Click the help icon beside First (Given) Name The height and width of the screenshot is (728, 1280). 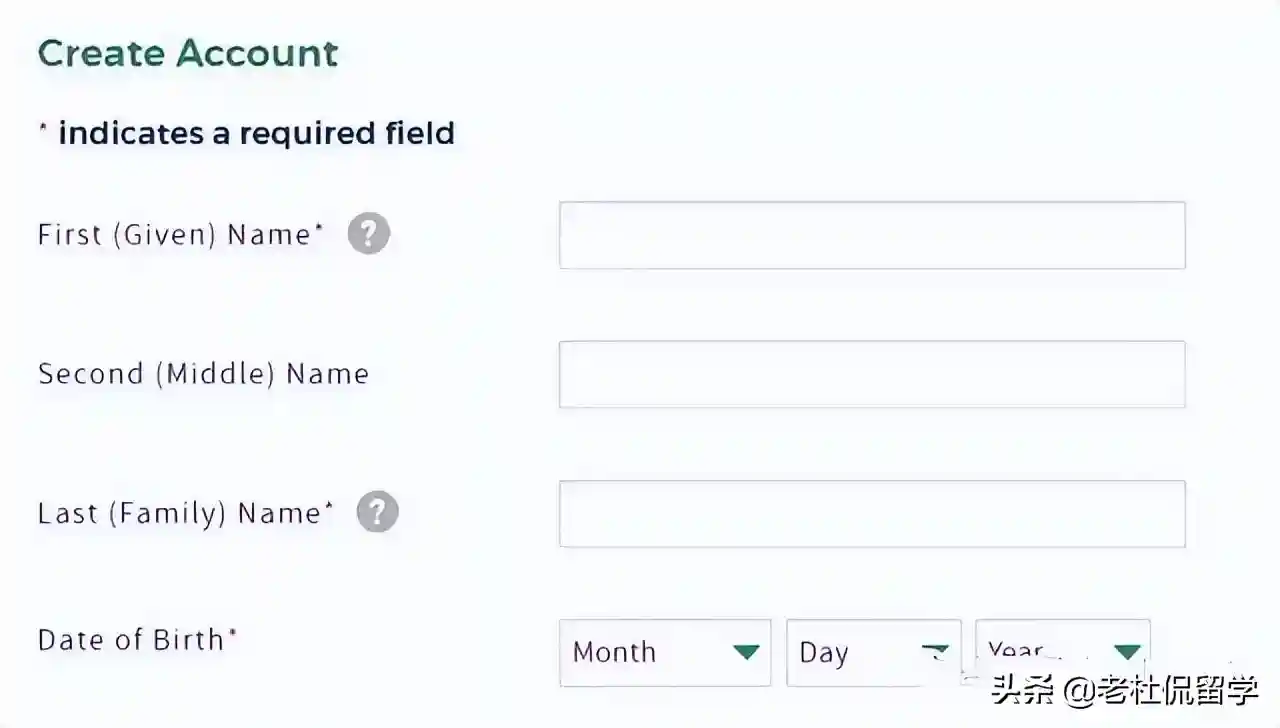[368, 234]
